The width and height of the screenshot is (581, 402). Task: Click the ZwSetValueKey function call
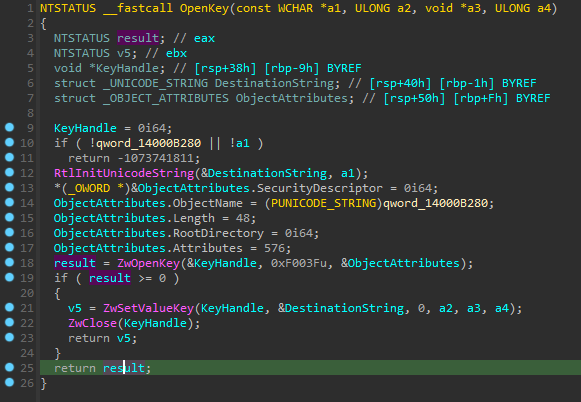click(149, 308)
